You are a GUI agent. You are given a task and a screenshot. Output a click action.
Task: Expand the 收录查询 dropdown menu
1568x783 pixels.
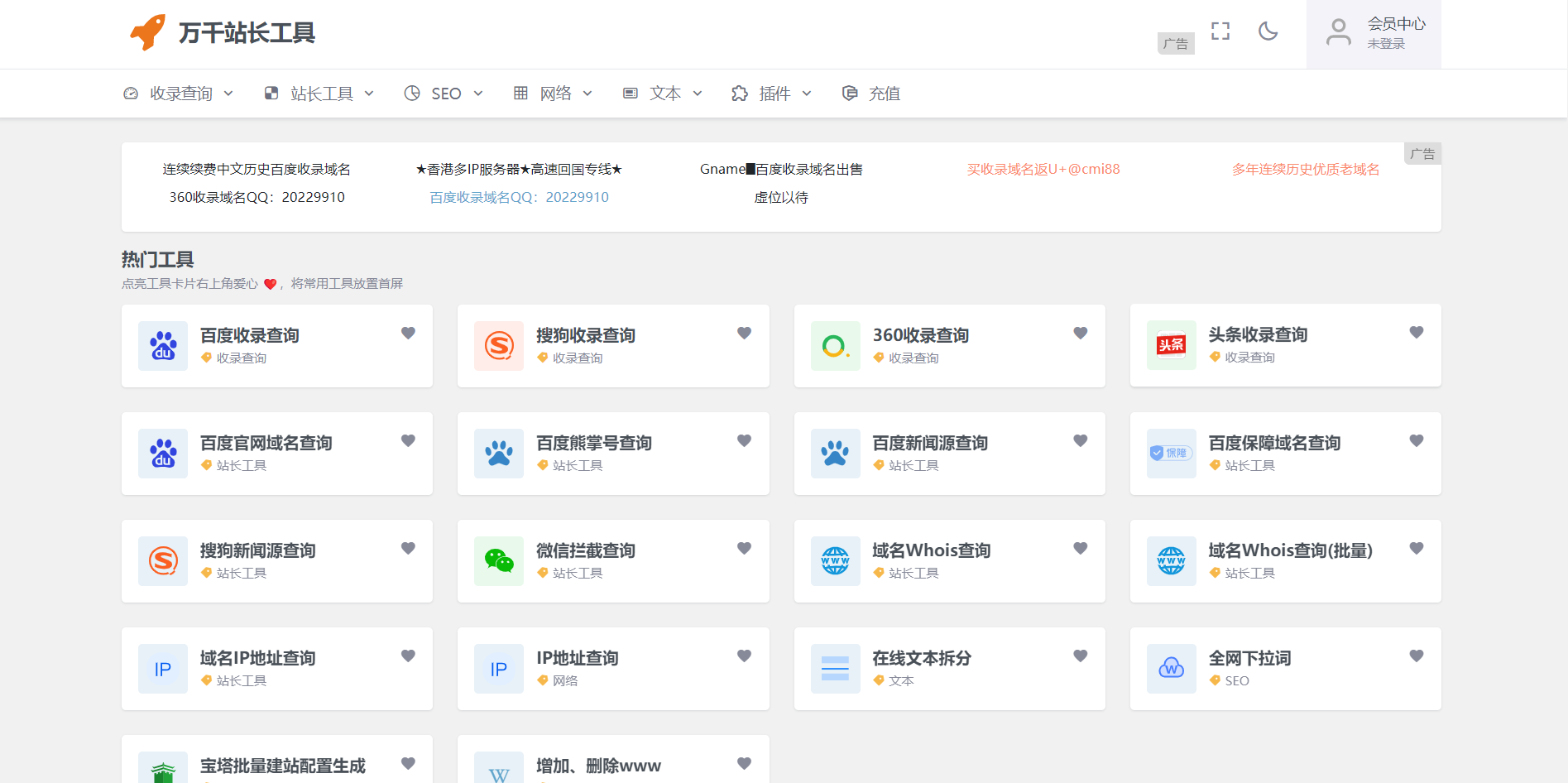click(179, 94)
